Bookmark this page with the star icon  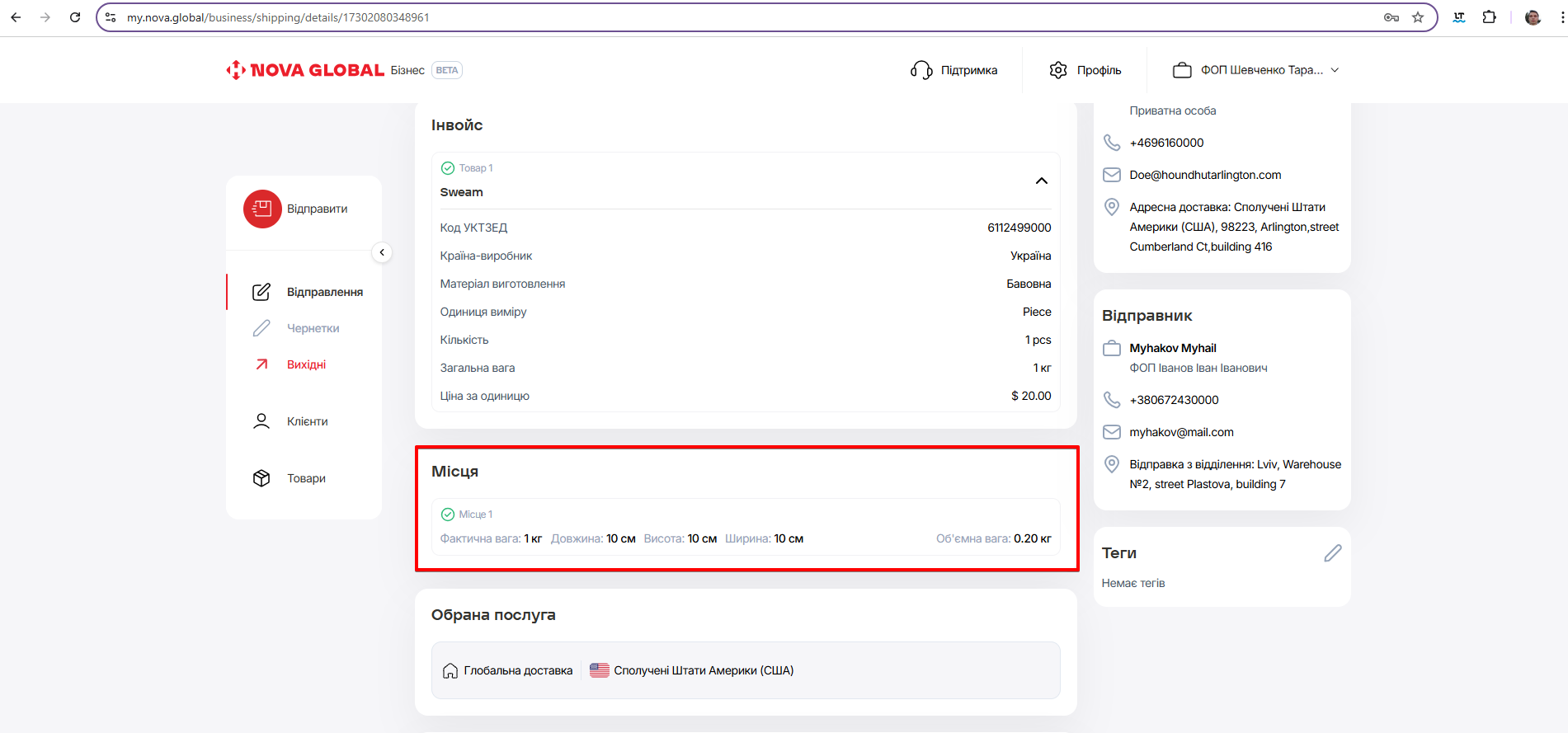1418,17
